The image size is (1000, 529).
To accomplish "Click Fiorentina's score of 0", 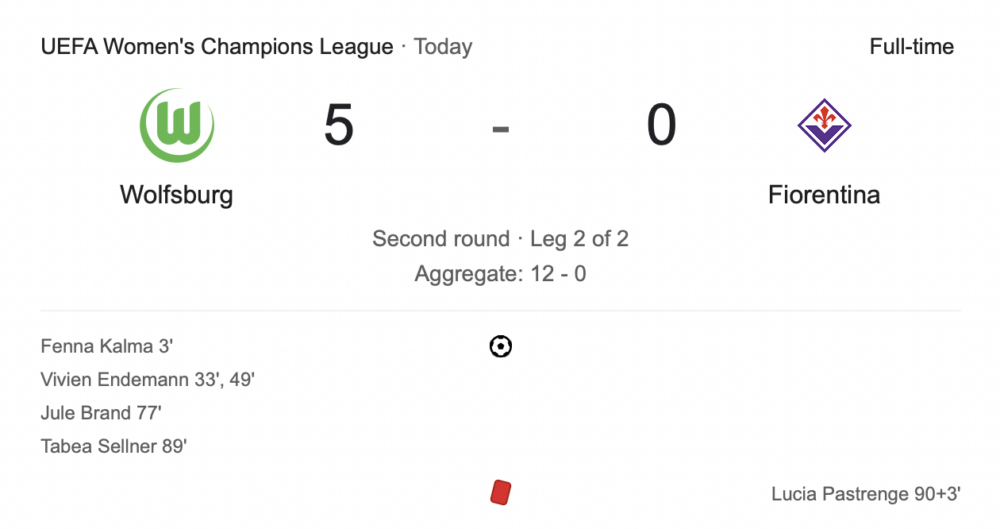I will coord(661,127).
